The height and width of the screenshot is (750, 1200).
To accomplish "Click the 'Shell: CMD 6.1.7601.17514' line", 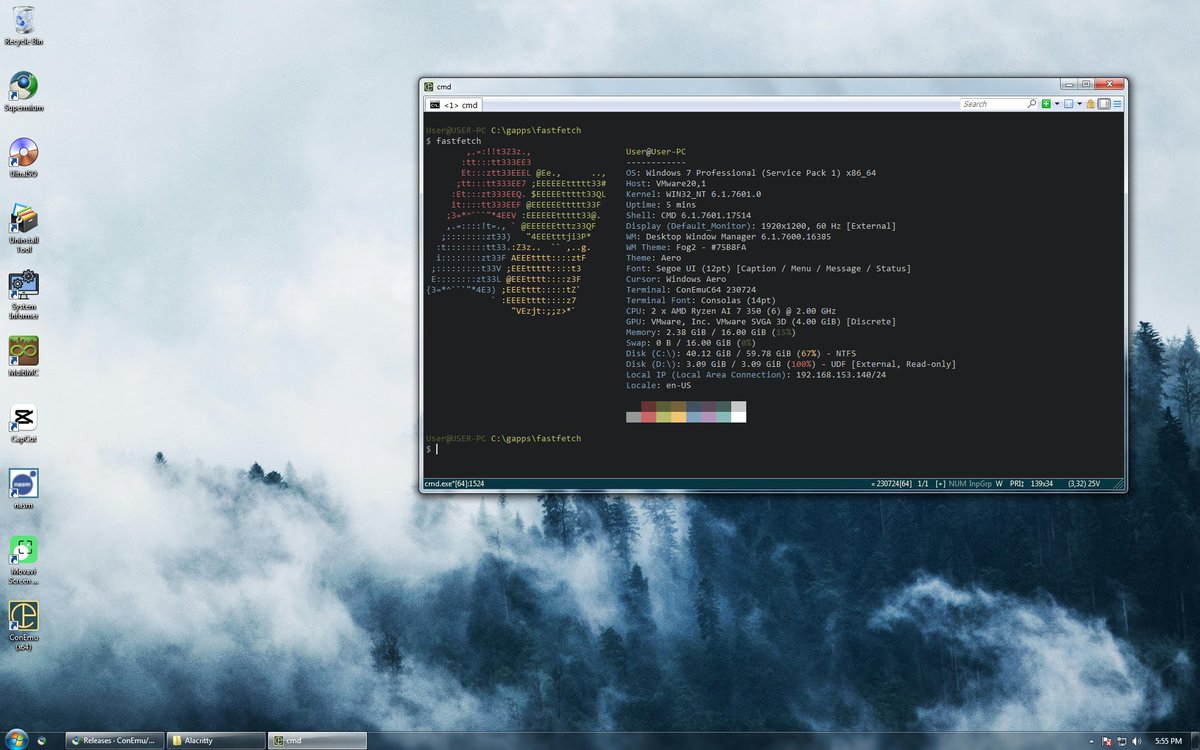I will click(x=688, y=215).
